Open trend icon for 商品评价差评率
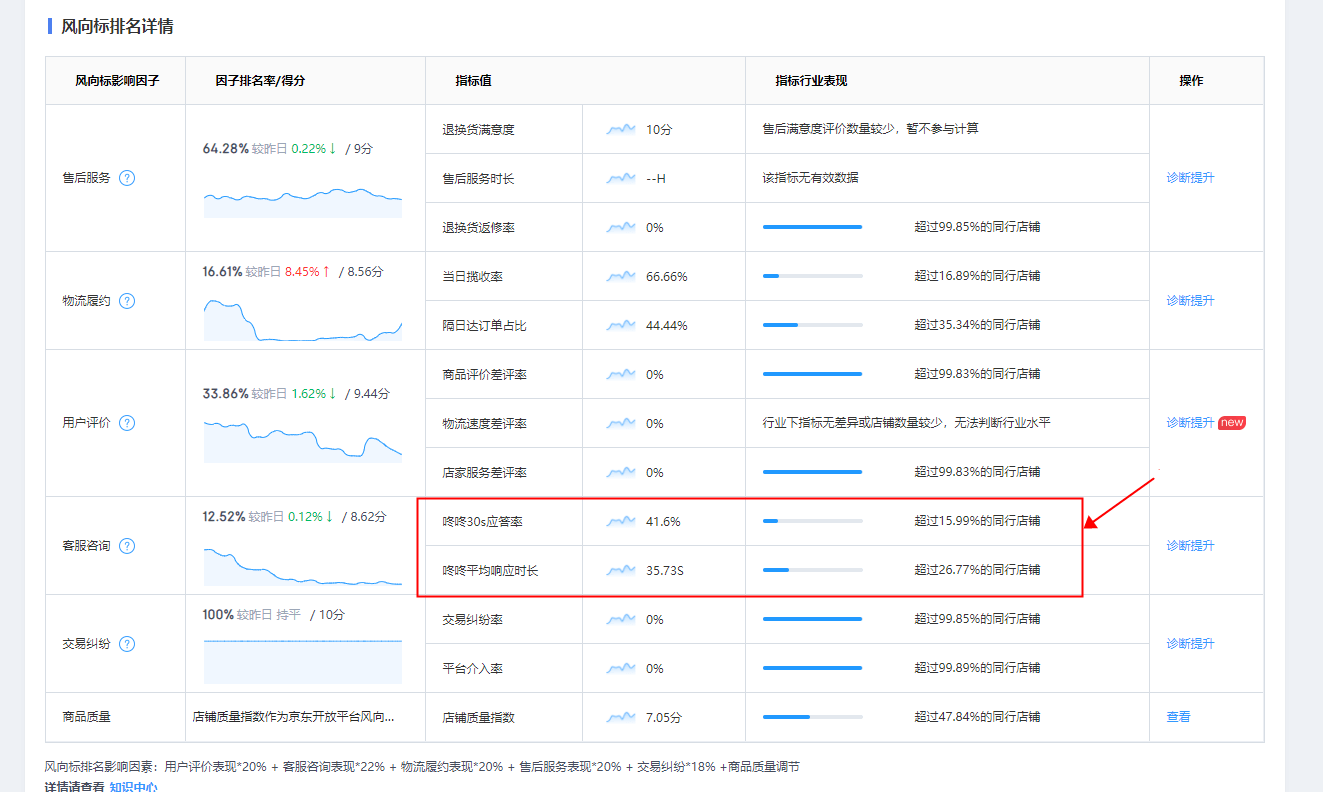Screen dimensions: 1323x792 tap(621, 374)
